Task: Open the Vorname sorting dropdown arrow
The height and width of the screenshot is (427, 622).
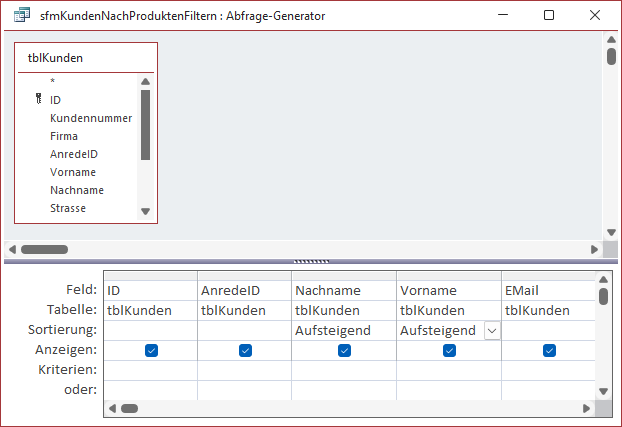Action: (491, 330)
